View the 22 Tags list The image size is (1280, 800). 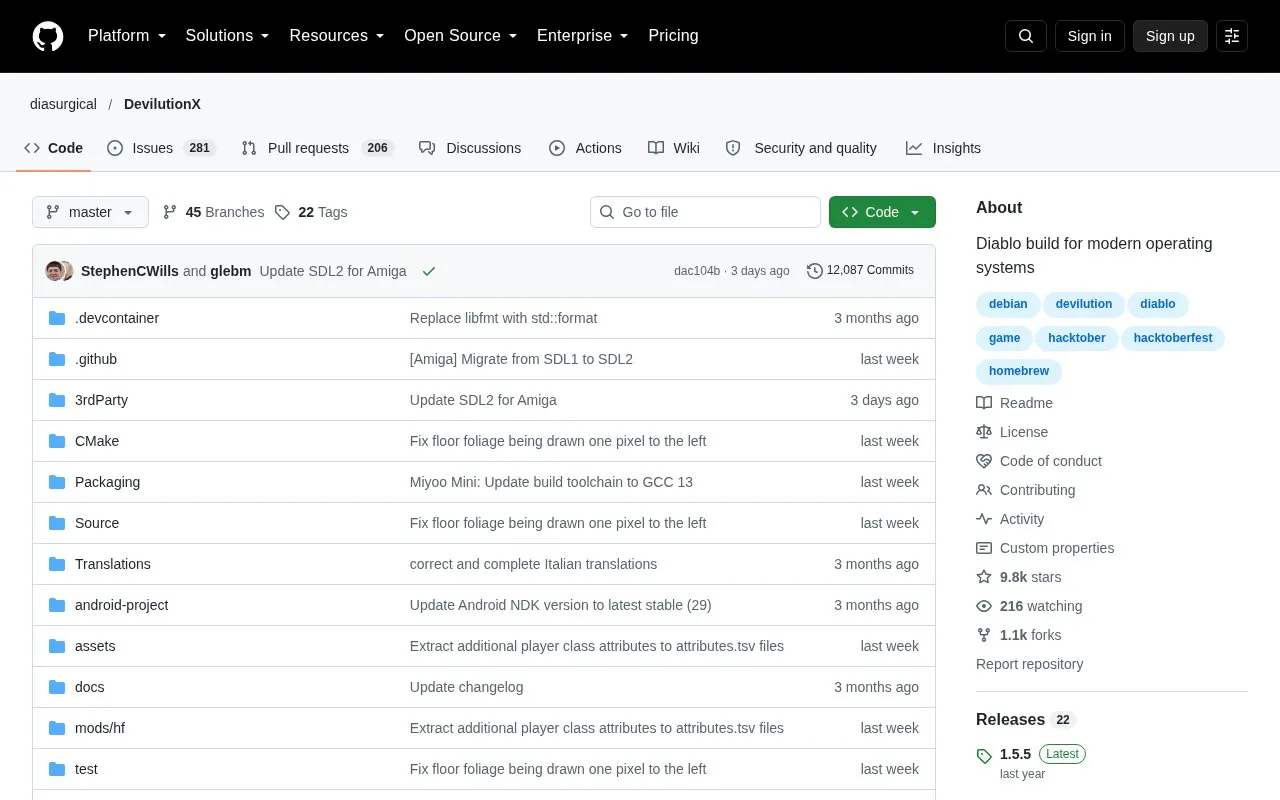click(x=311, y=212)
